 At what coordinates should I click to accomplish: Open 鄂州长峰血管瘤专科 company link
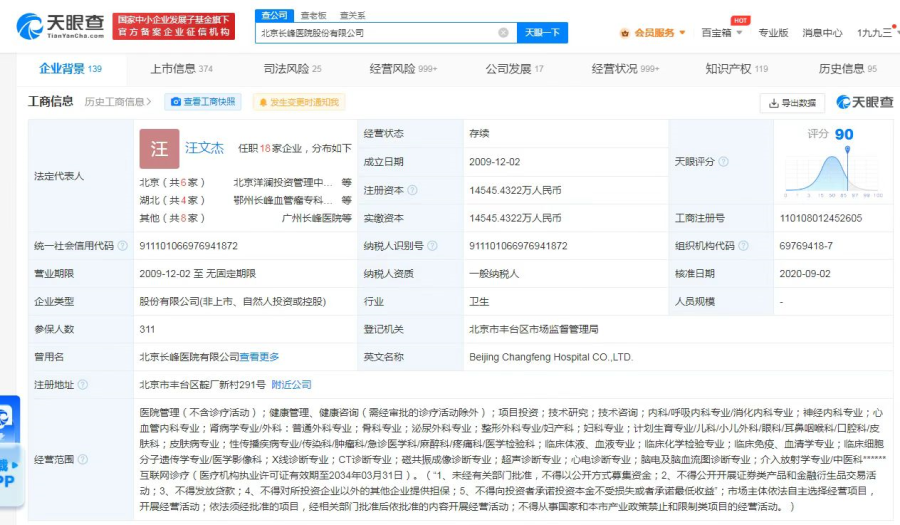pos(282,200)
